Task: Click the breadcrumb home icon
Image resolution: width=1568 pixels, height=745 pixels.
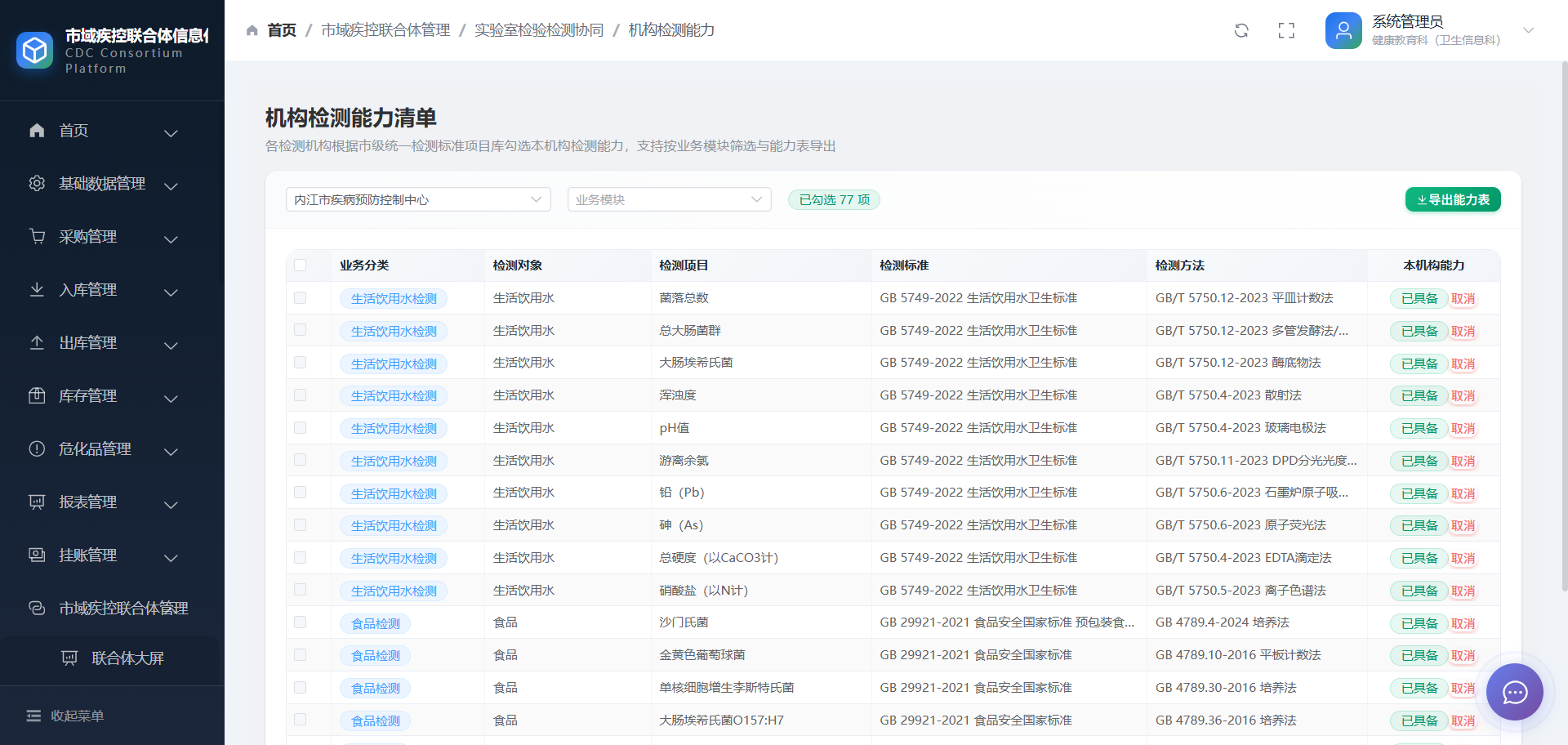Action: 252,30
